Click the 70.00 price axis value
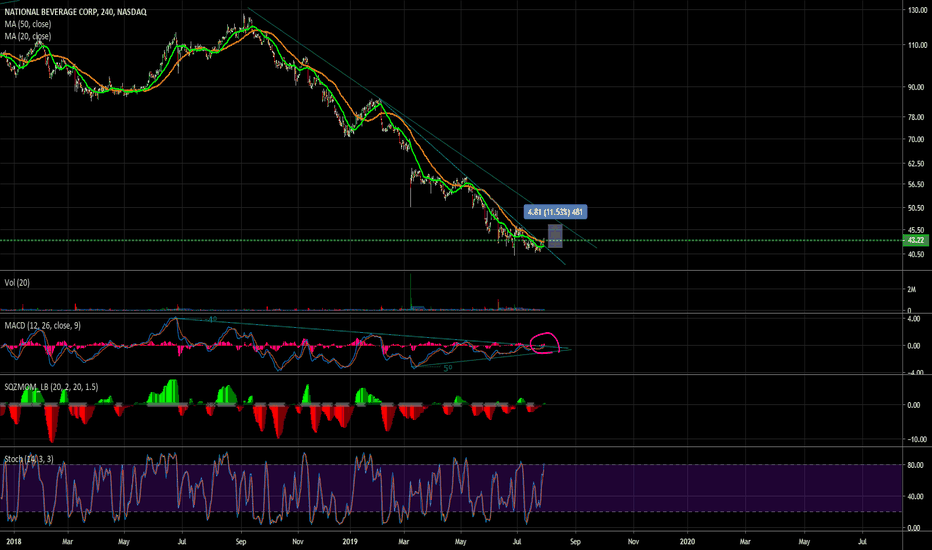 [917, 139]
